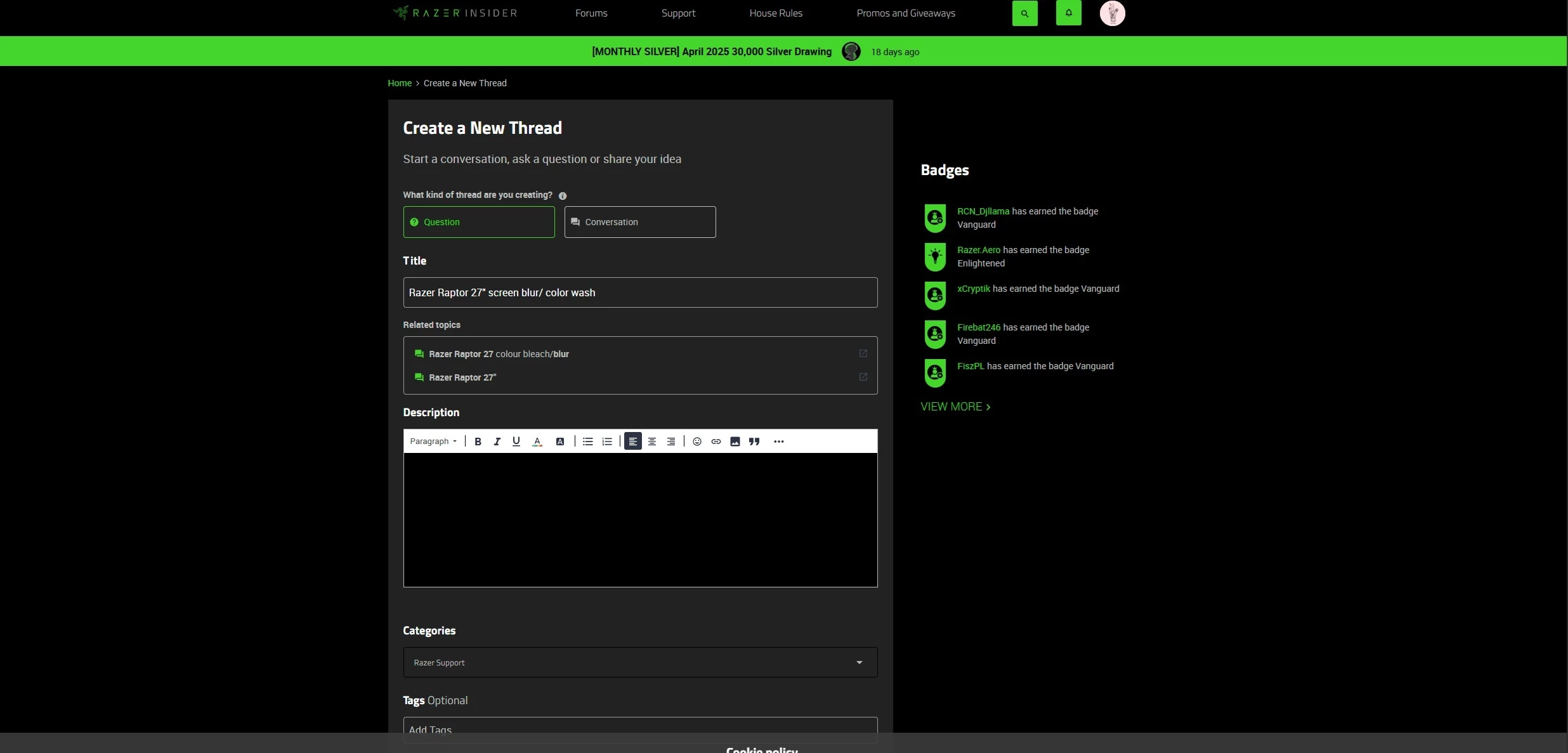Select the Question thread type
This screenshot has width=1568, height=753.
point(479,222)
